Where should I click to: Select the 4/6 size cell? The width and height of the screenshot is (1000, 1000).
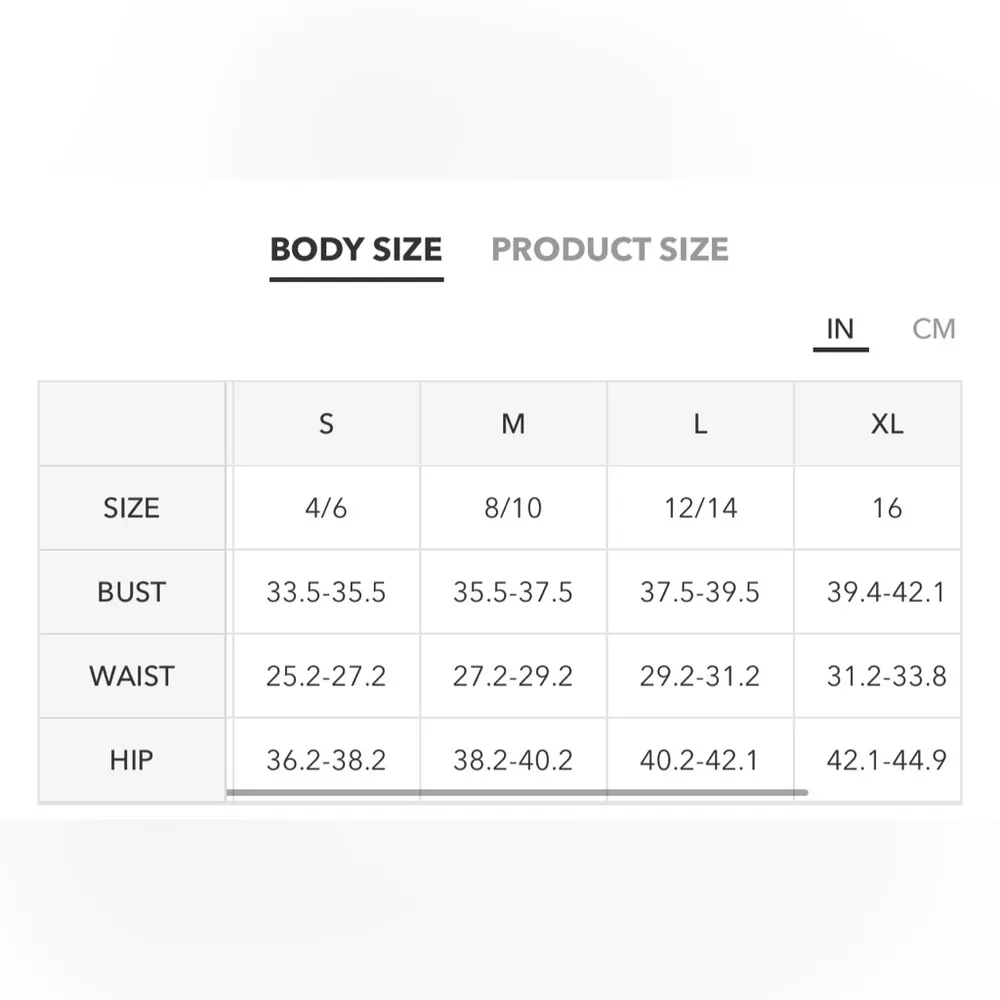click(326, 508)
